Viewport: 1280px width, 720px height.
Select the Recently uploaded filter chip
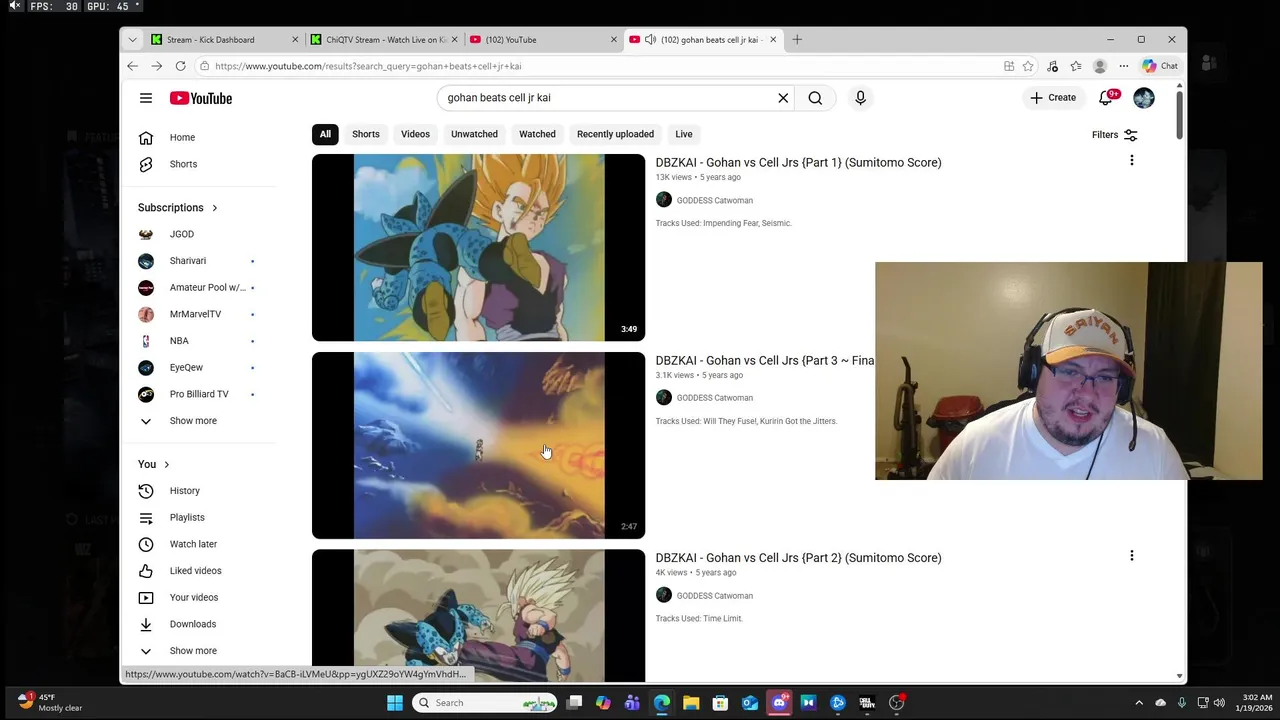point(615,134)
